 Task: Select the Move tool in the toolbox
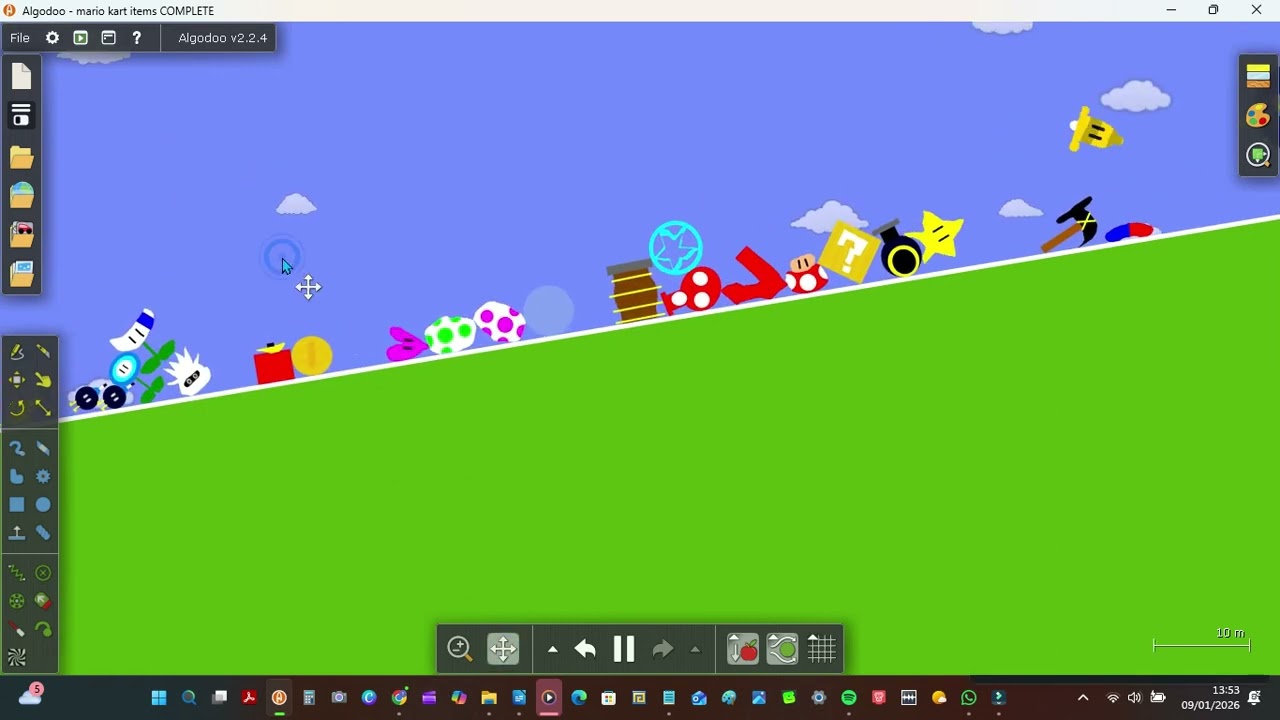17,380
